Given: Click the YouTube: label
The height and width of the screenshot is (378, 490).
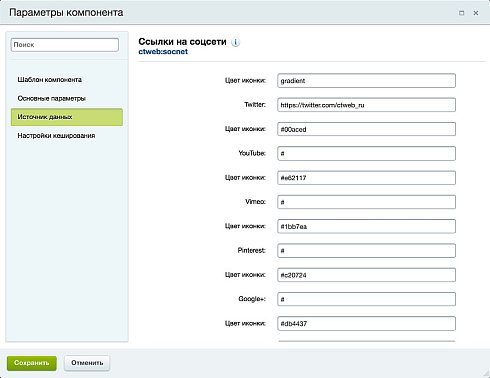Looking at the screenshot, I should click(252, 153).
